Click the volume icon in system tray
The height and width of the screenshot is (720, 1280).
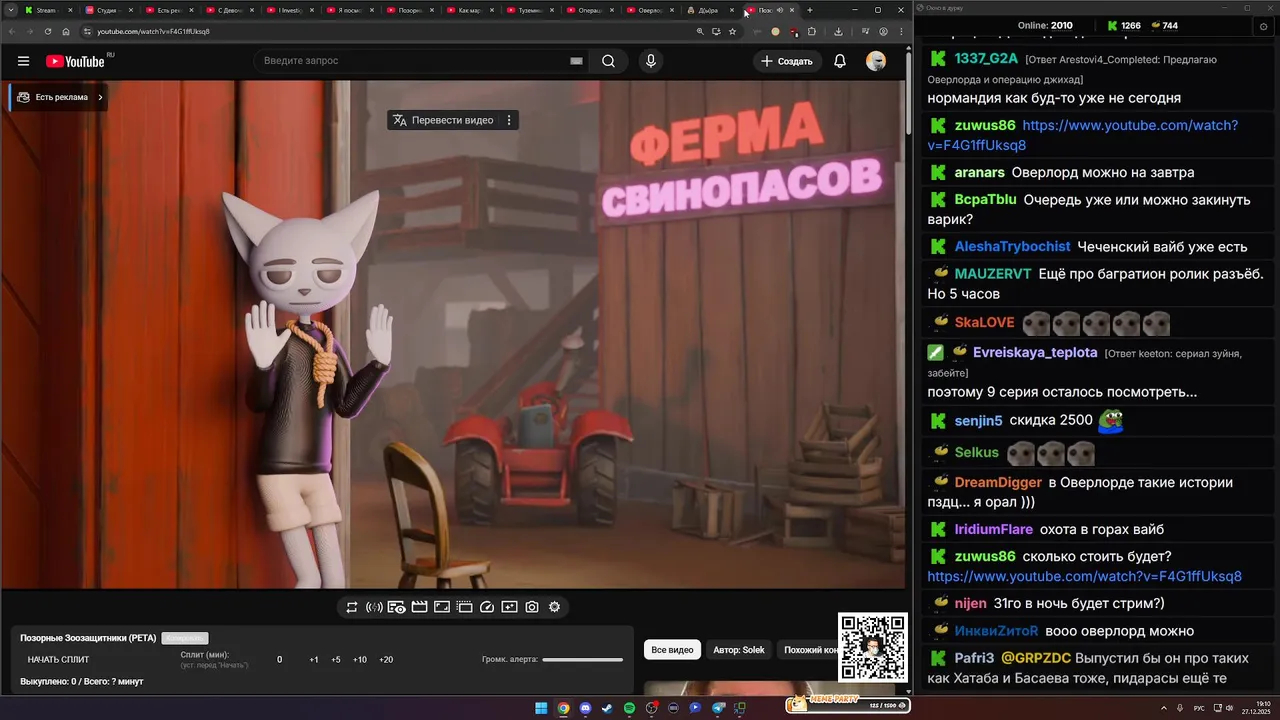click(1230, 708)
